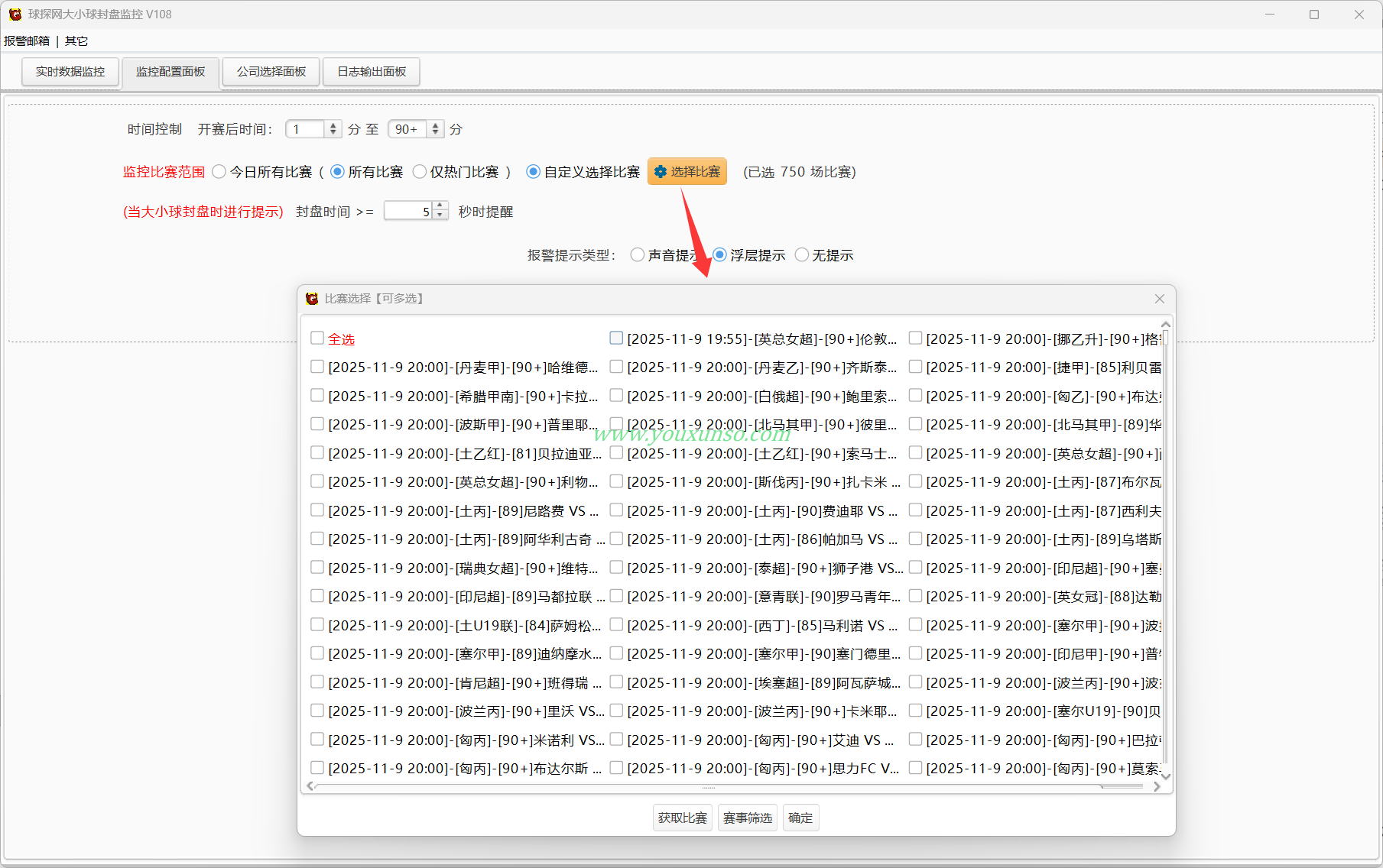
Task: Switch to the 日志输出面板 tab
Action: [x=372, y=72]
